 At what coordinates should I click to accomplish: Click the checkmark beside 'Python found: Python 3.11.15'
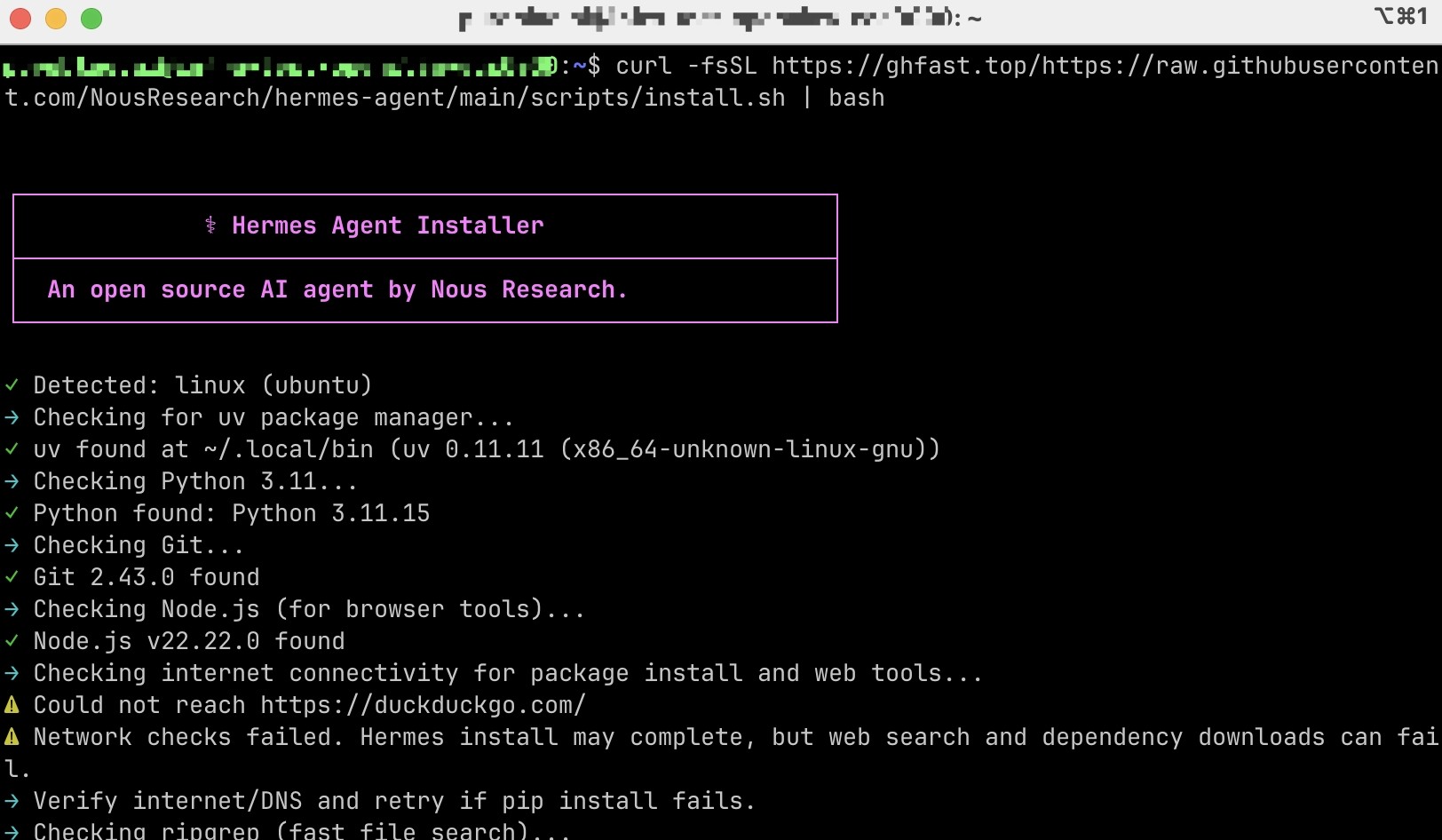12,512
